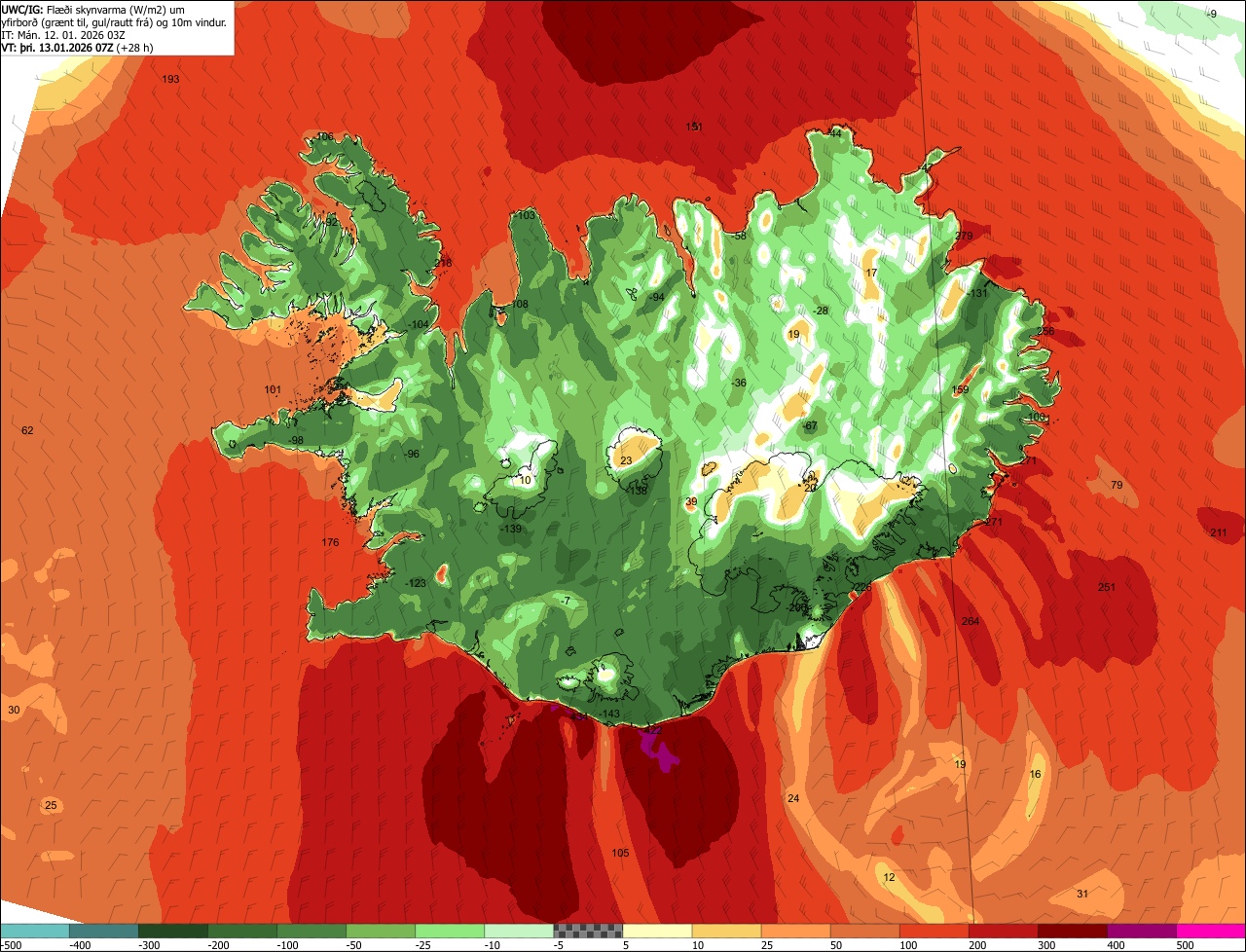Click the legend scale label -500
The image size is (1246, 952).
(11, 945)
